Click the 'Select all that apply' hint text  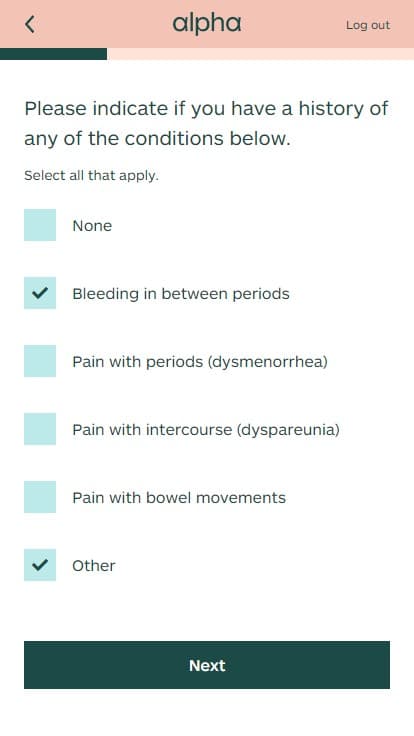pos(92,176)
